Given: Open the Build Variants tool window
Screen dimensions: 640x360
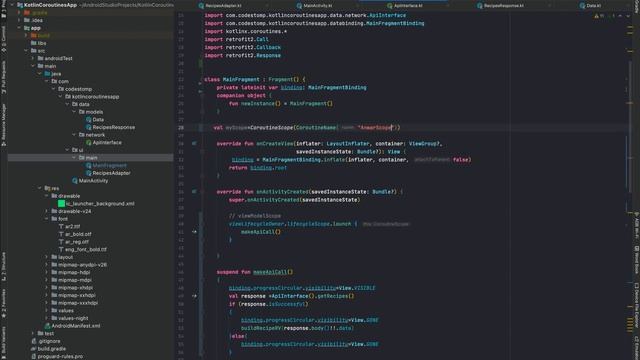Looking at the screenshot, I should pos(4,342).
